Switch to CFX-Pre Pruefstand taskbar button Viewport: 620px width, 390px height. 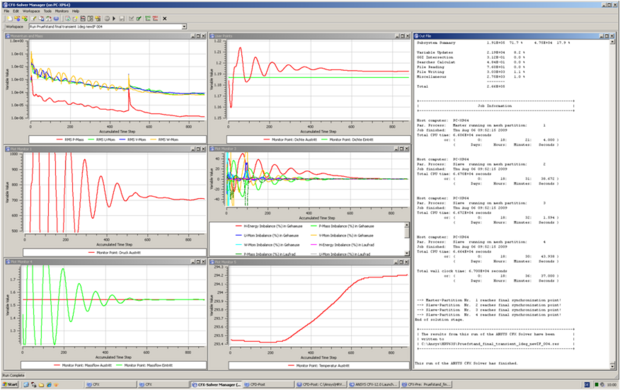click(426, 384)
